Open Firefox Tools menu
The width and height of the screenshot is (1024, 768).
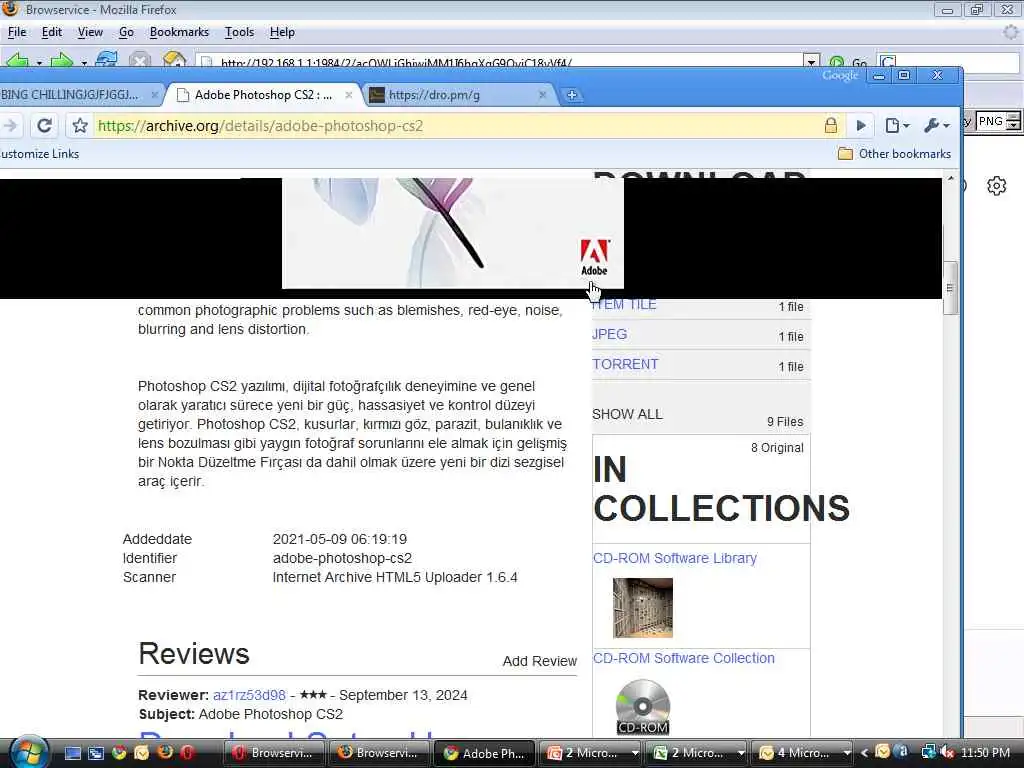pyautogui.click(x=239, y=32)
